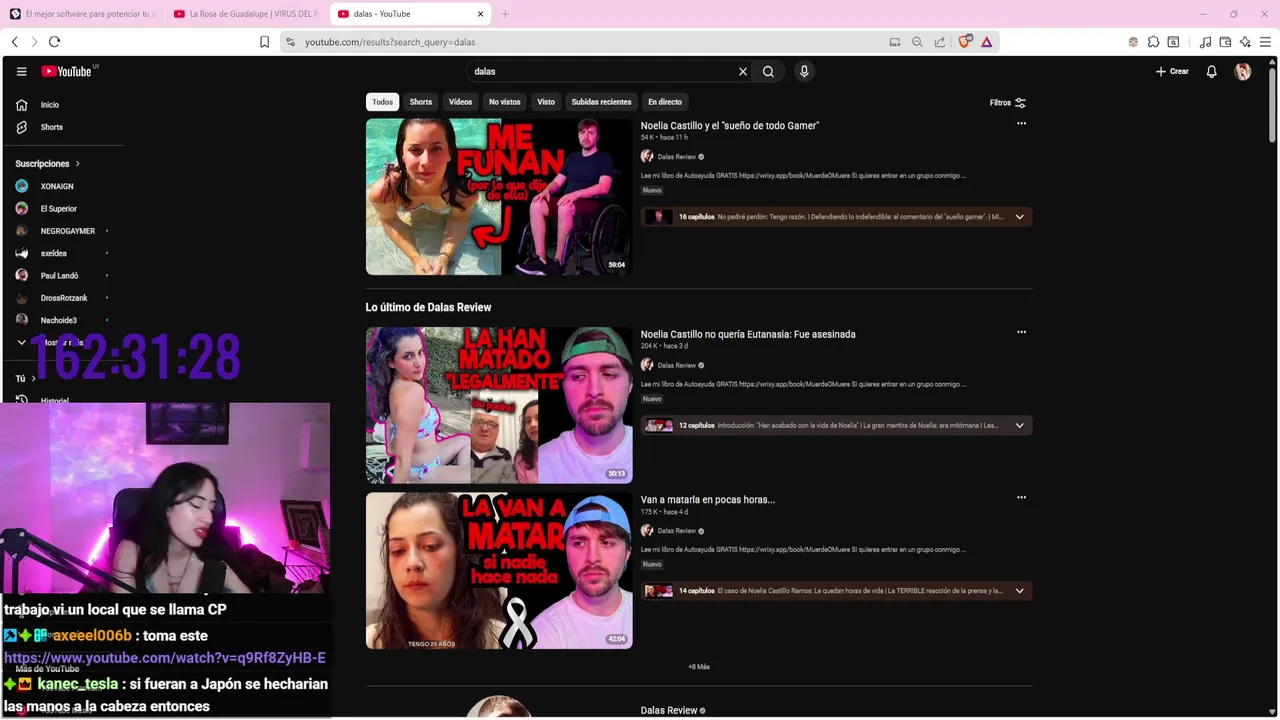Click the ME FUNAN video thumbnail
Screen dimensions: 1280x720
click(499, 197)
